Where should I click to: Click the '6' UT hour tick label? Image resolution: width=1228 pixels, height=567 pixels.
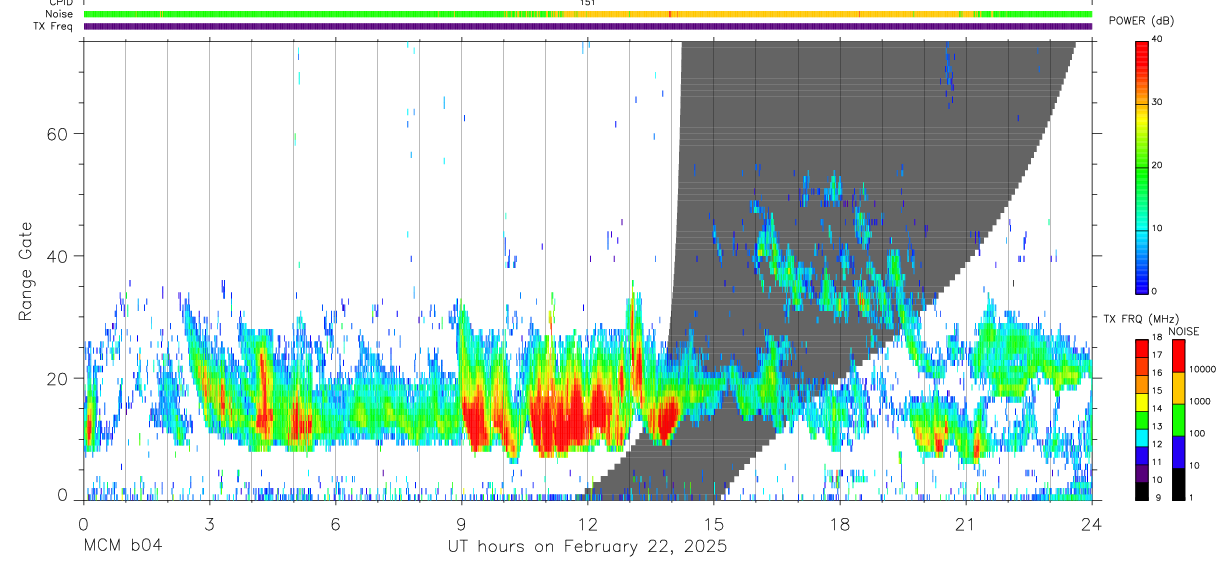point(336,523)
